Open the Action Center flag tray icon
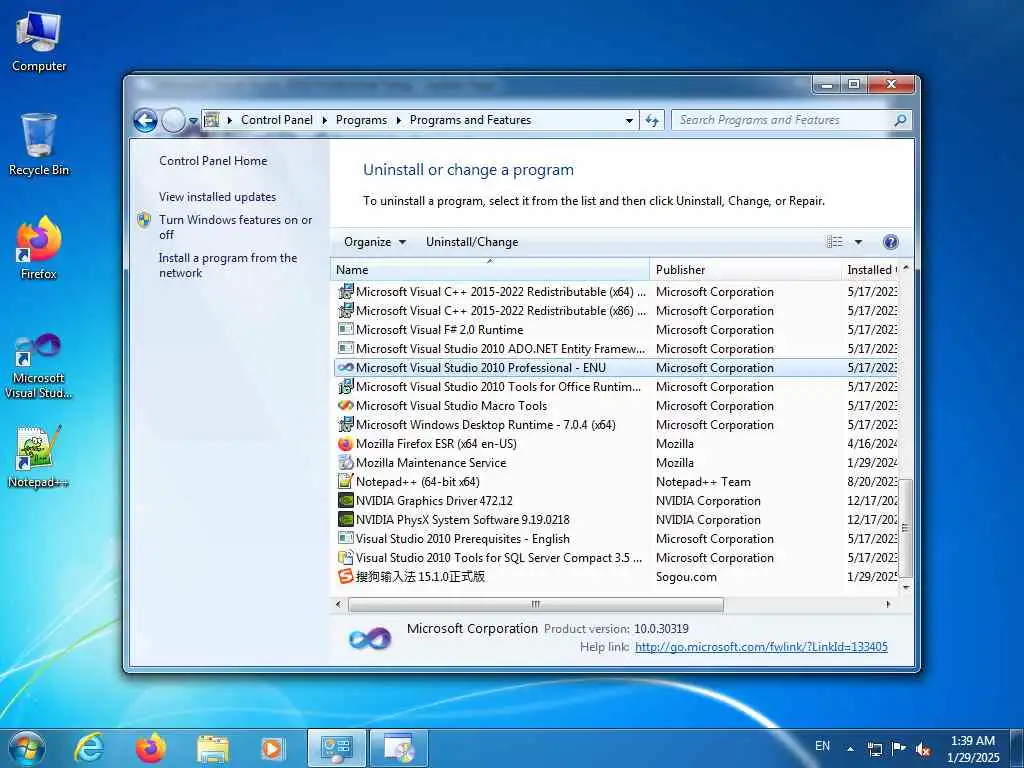Screen dimensions: 1024x768 899,749
